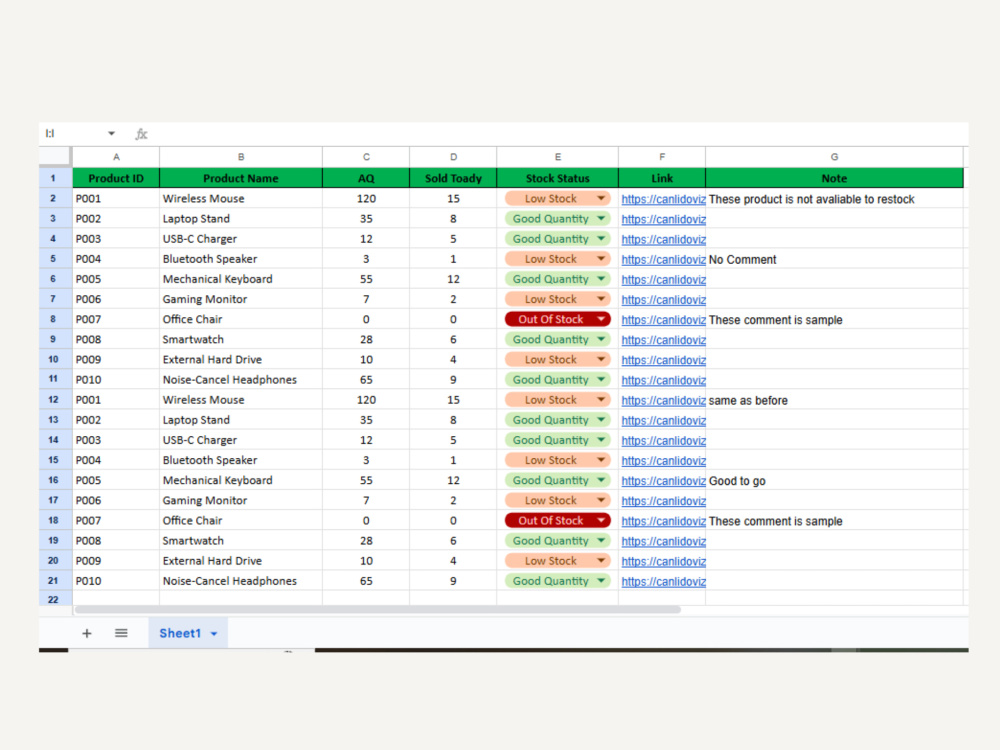Open Stock Status dropdown for Wireless Mouse row 2
The height and width of the screenshot is (750, 1000).
point(601,198)
